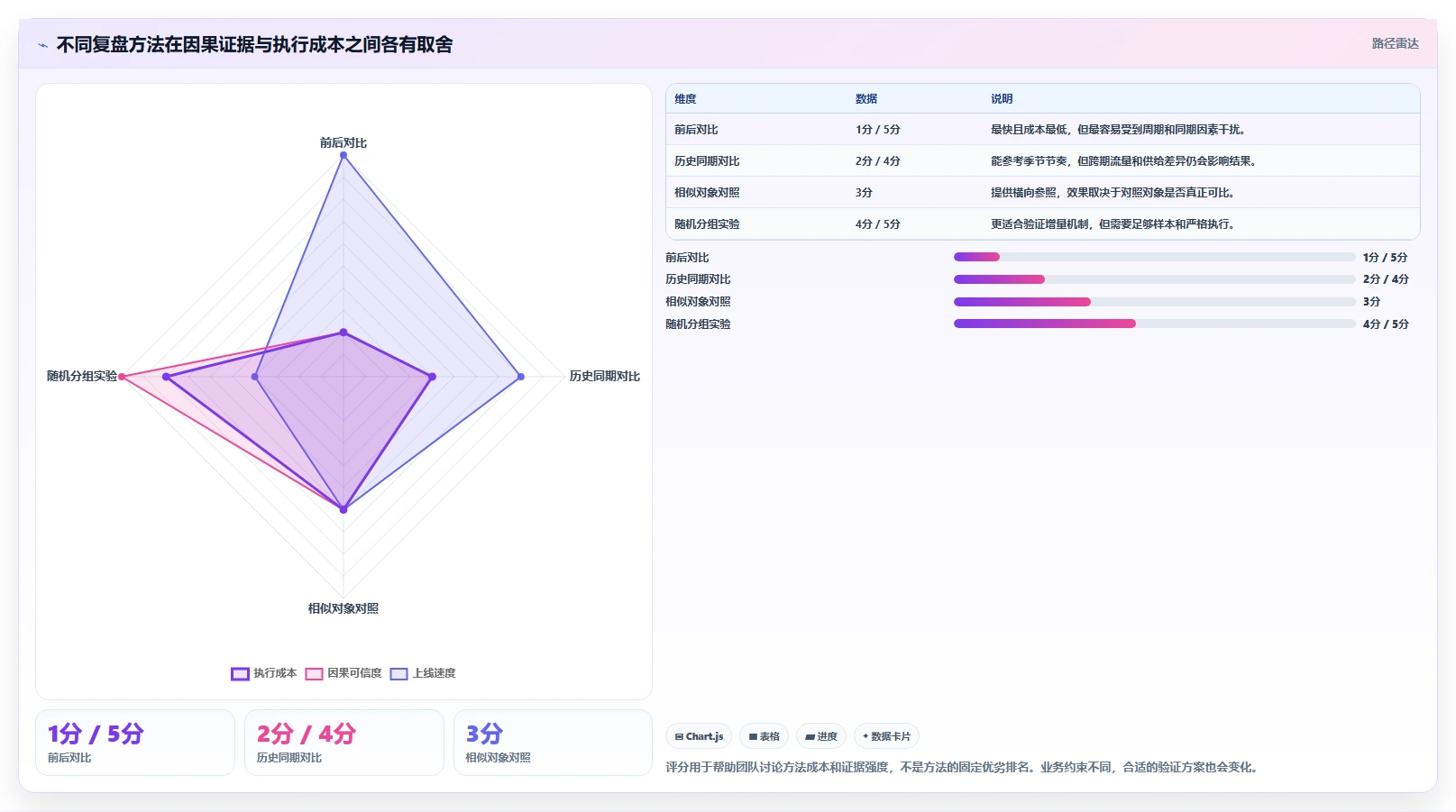Click the footnote starting 评分用于帮助团队

point(964,768)
